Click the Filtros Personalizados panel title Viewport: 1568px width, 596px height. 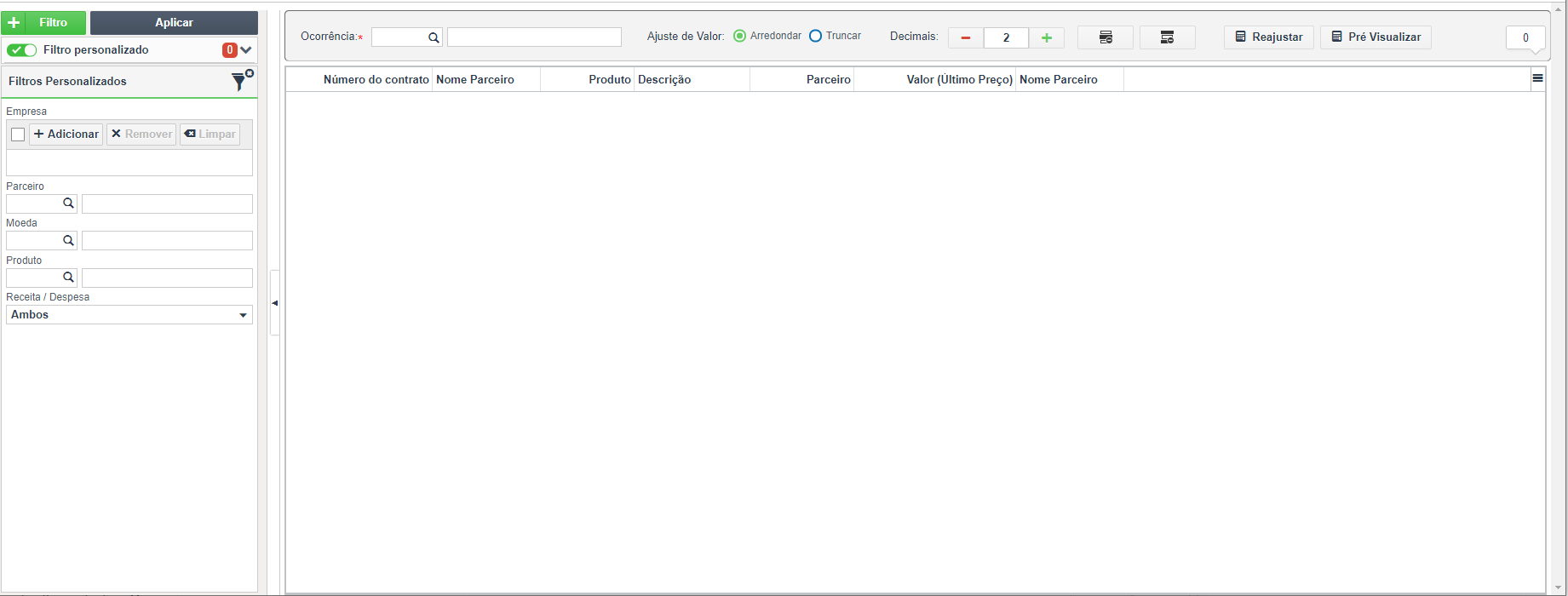67,81
